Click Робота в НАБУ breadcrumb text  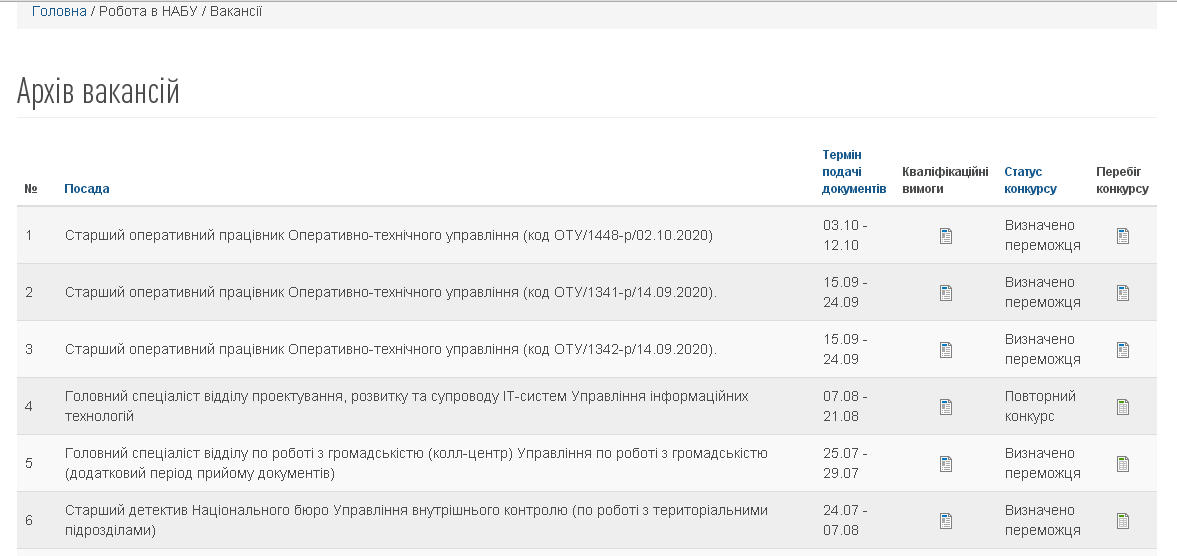149,12
